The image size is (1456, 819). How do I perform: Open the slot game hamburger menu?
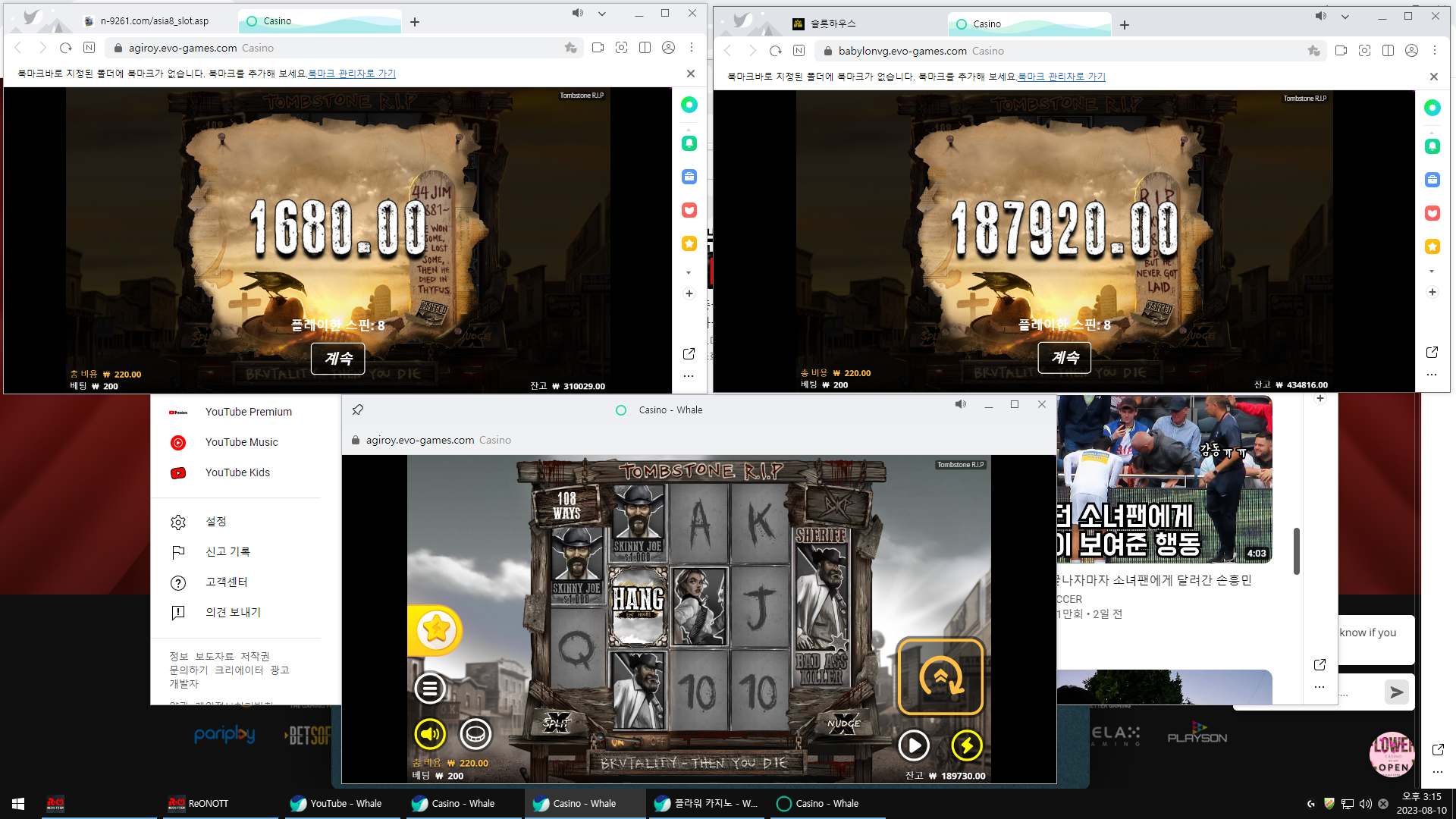click(430, 689)
